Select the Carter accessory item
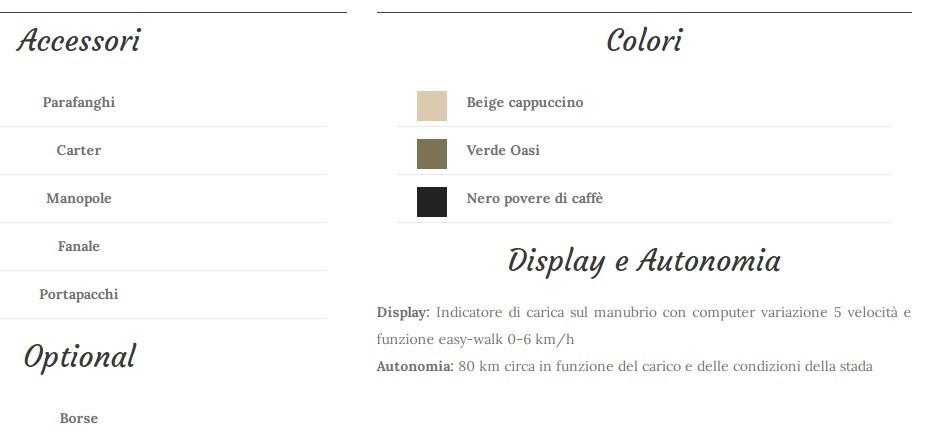 79,151
